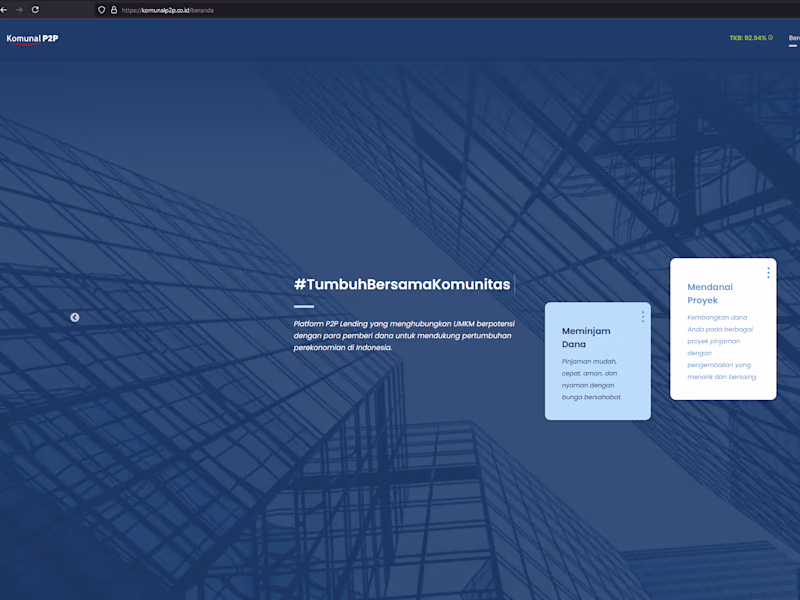The width and height of the screenshot is (800, 600).
Task: Click the Komunal P2P logo
Action: pyautogui.click(x=32, y=38)
